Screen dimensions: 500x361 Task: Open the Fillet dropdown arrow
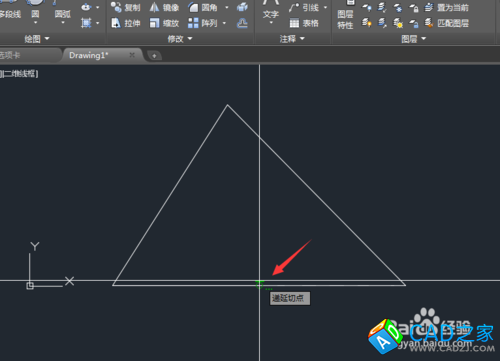pos(227,7)
